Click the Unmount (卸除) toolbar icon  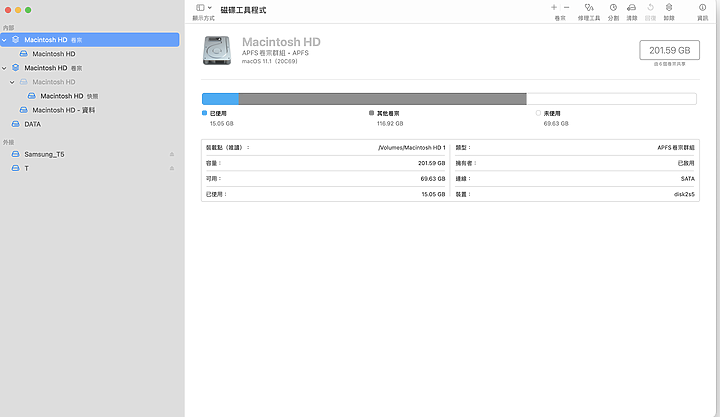669,7
